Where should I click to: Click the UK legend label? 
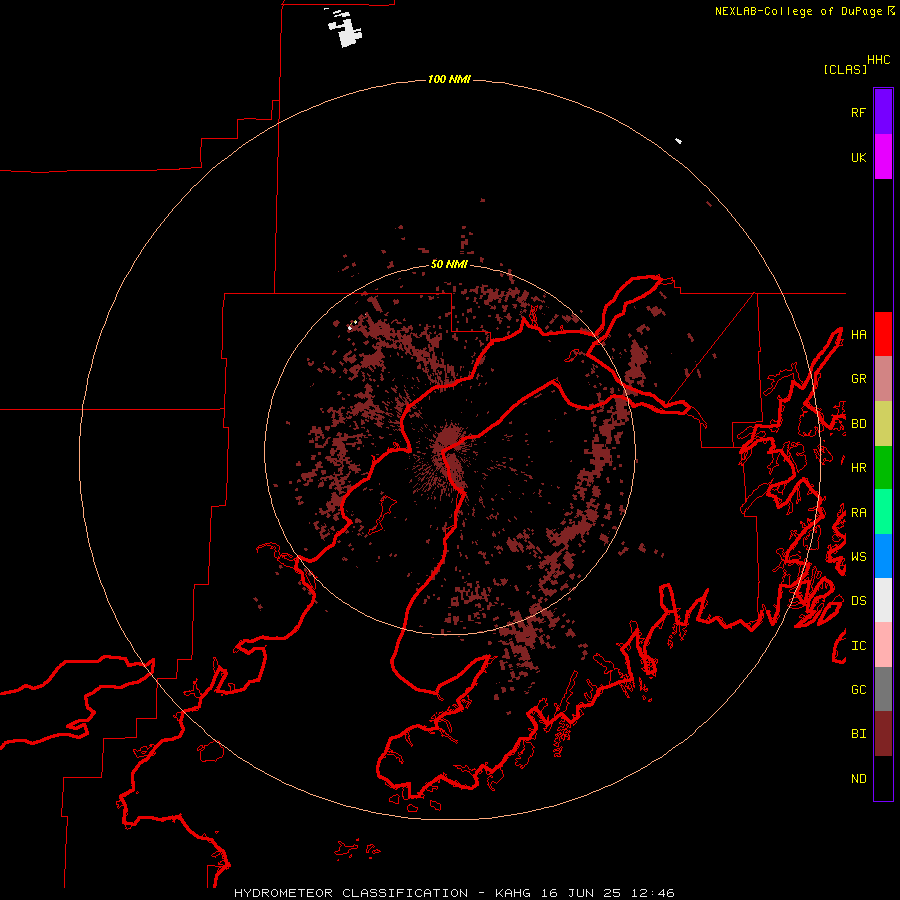tap(858, 157)
